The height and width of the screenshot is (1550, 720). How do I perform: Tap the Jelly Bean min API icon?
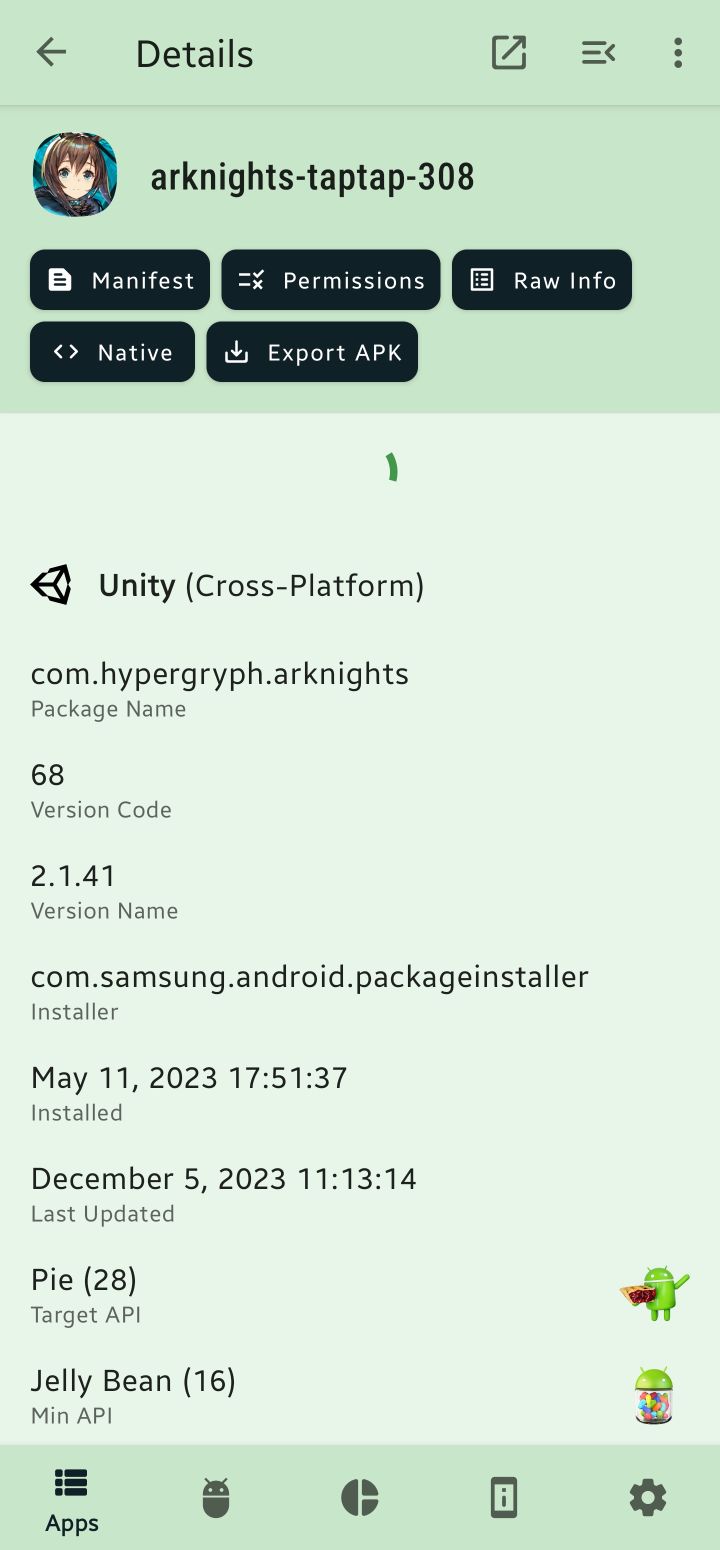tap(654, 1394)
